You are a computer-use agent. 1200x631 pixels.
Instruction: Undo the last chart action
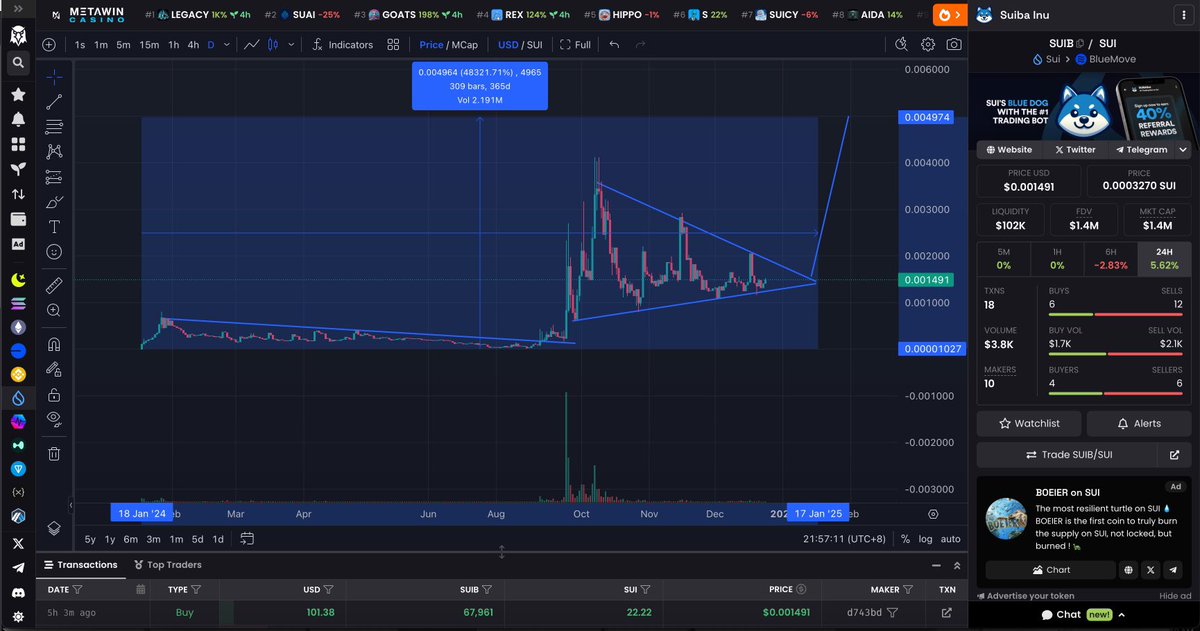pyautogui.click(x=614, y=45)
